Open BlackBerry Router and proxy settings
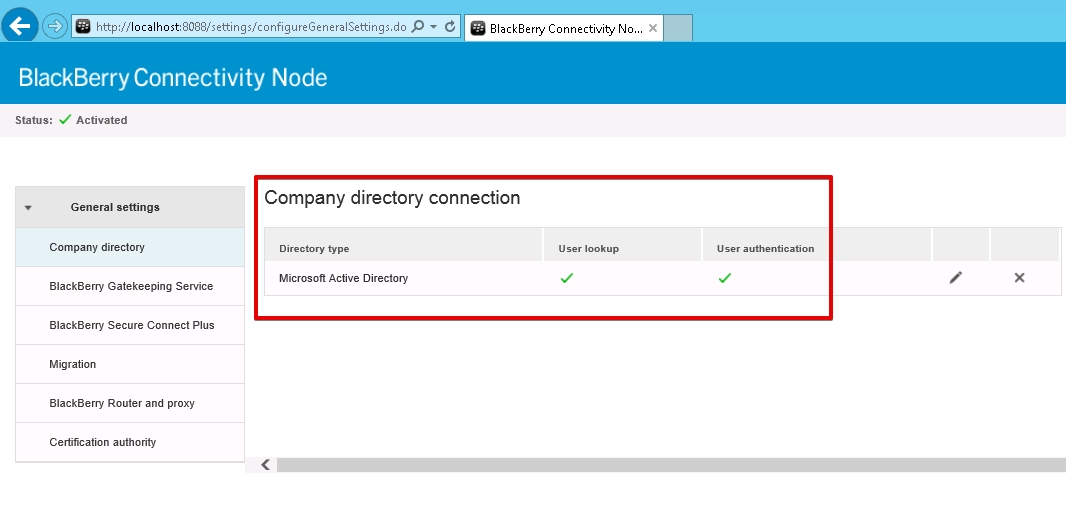The height and width of the screenshot is (526, 1066). (122, 403)
